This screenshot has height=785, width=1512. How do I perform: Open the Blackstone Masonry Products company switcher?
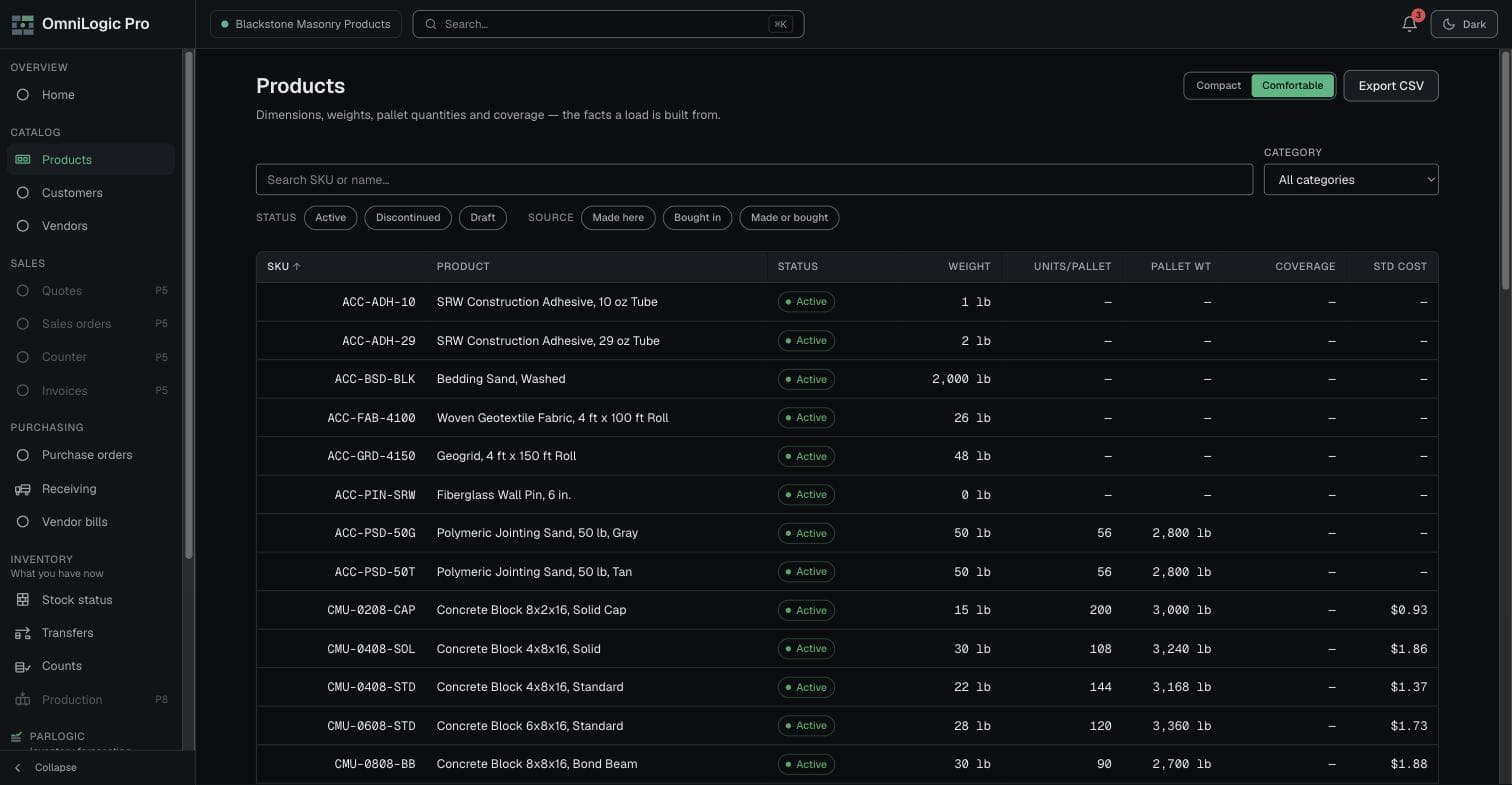(x=306, y=24)
